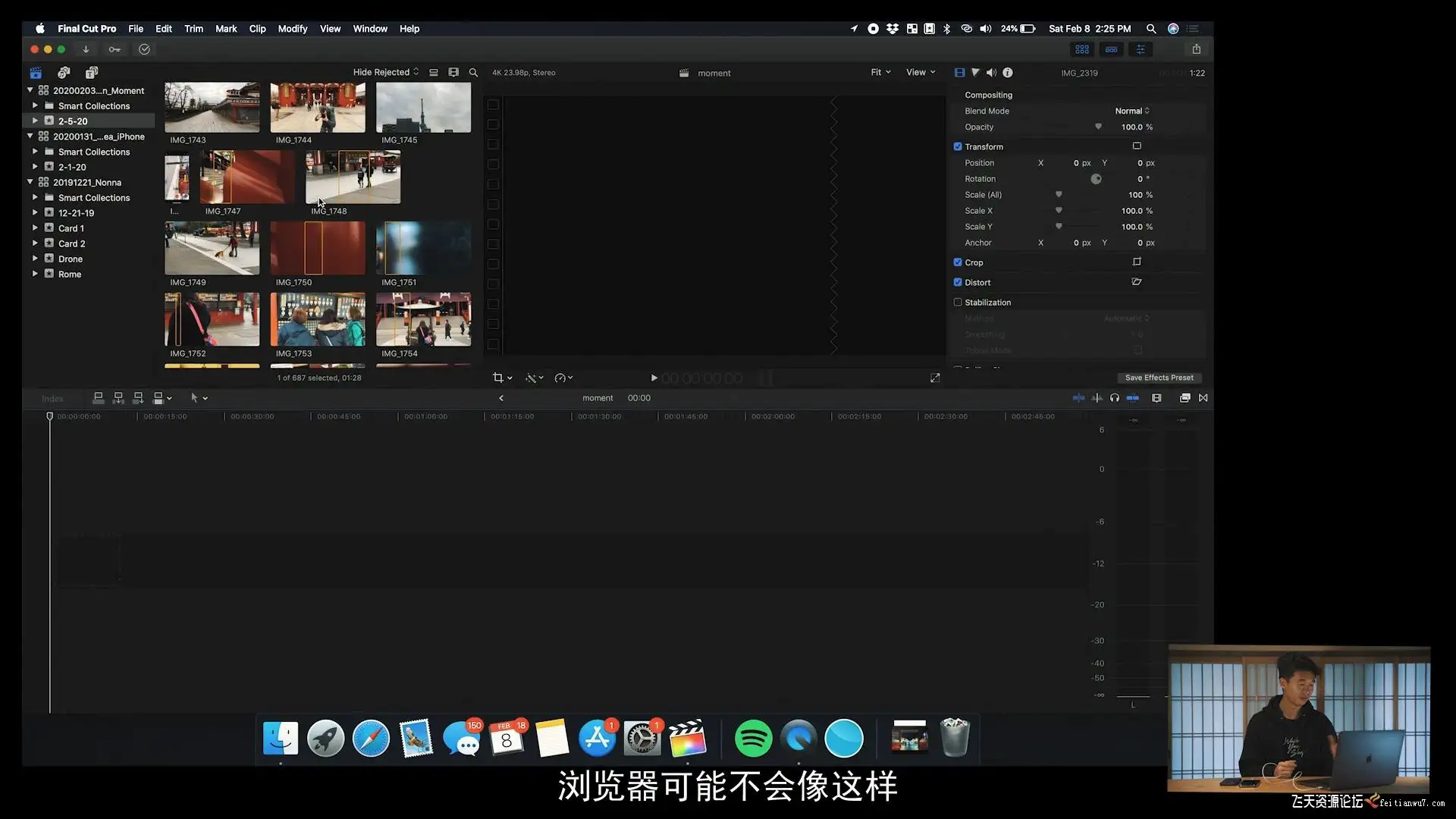Click the Background Tasks checkmark icon
Image resolution: width=1456 pixels, height=819 pixels.
[144, 49]
